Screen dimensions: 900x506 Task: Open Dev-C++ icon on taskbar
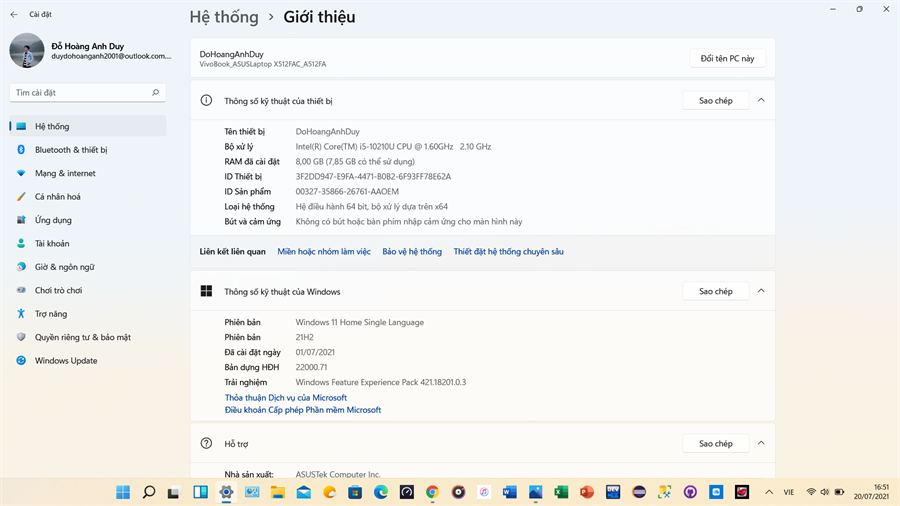(613, 492)
